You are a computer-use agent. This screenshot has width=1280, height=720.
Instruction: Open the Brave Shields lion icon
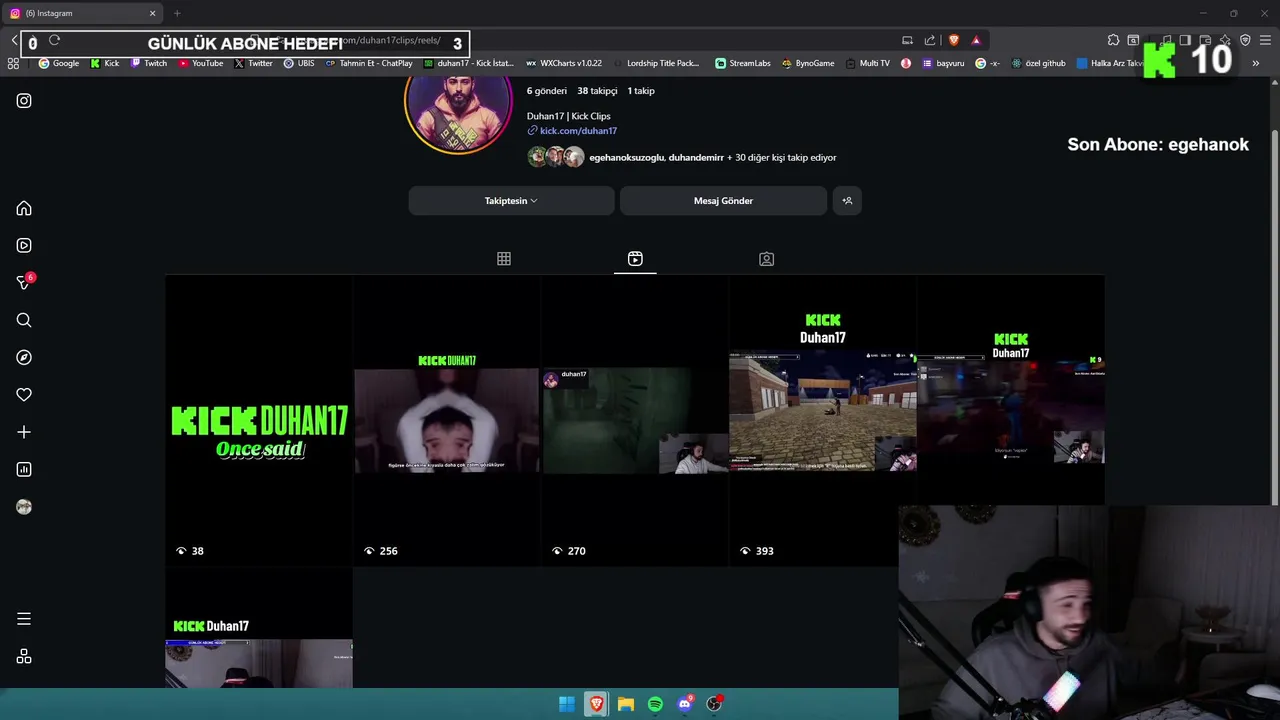click(x=953, y=41)
